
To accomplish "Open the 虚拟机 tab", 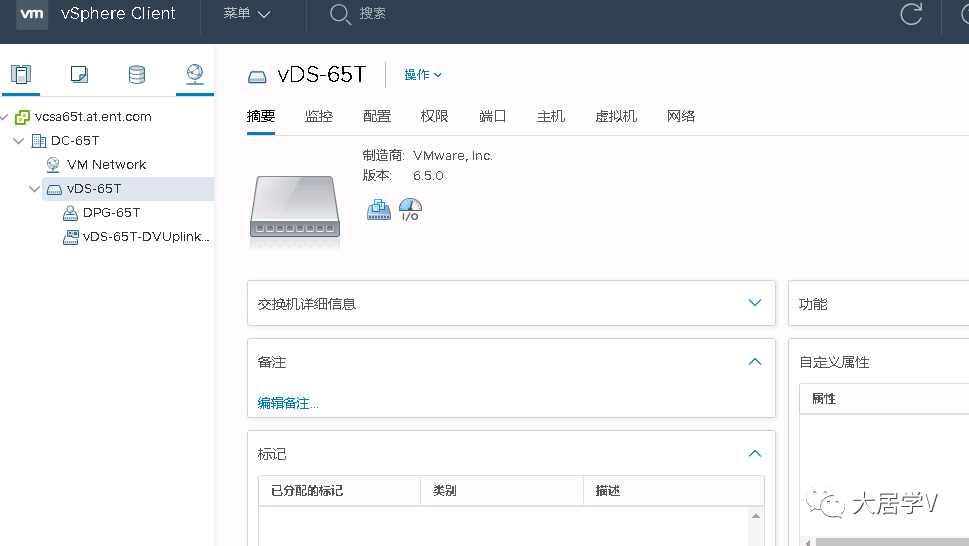I will [x=616, y=116].
